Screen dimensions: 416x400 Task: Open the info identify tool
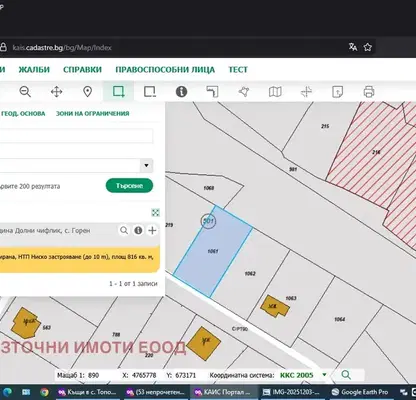(x=181, y=91)
